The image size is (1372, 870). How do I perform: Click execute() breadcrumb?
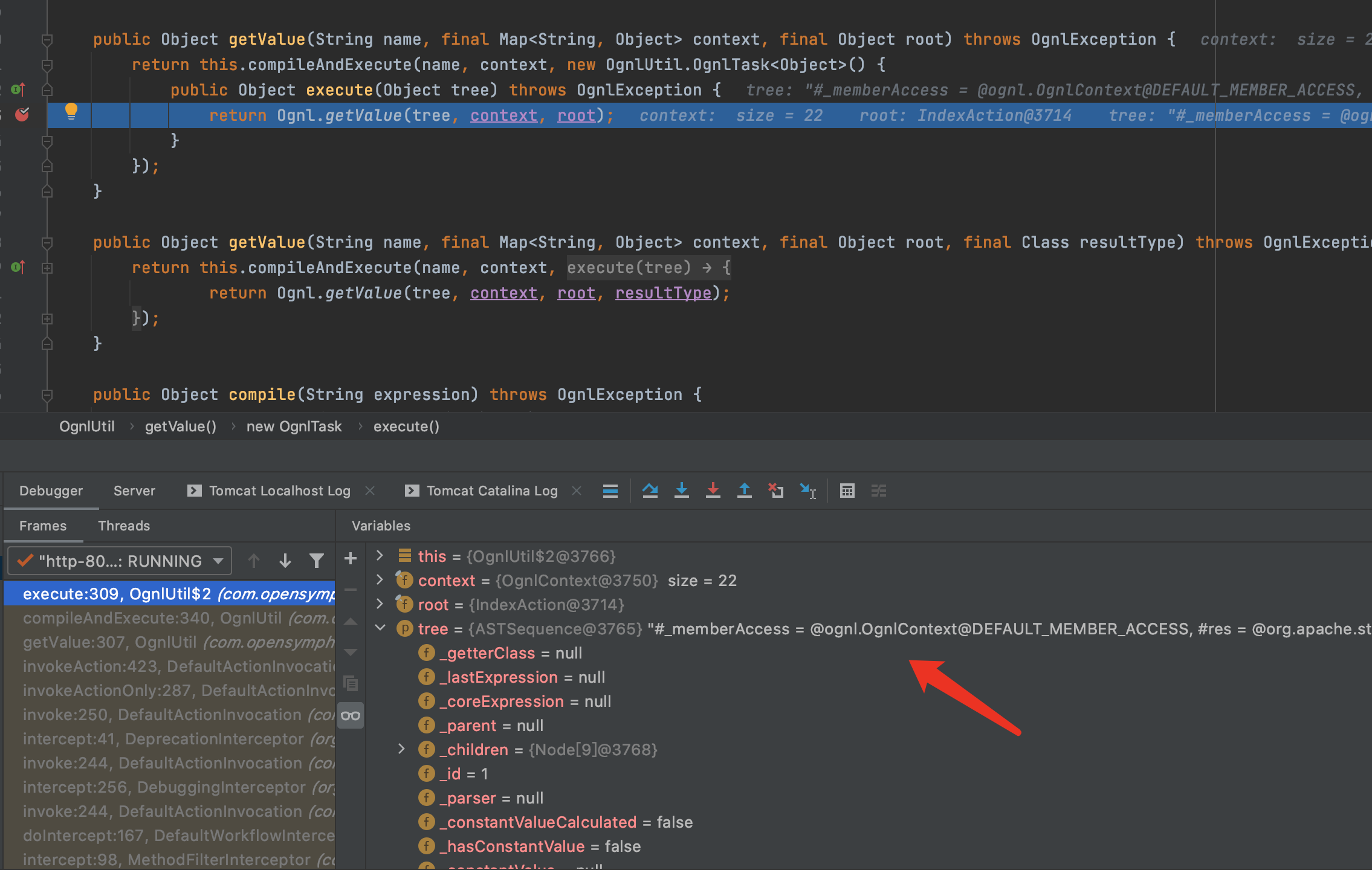pos(406,427)
